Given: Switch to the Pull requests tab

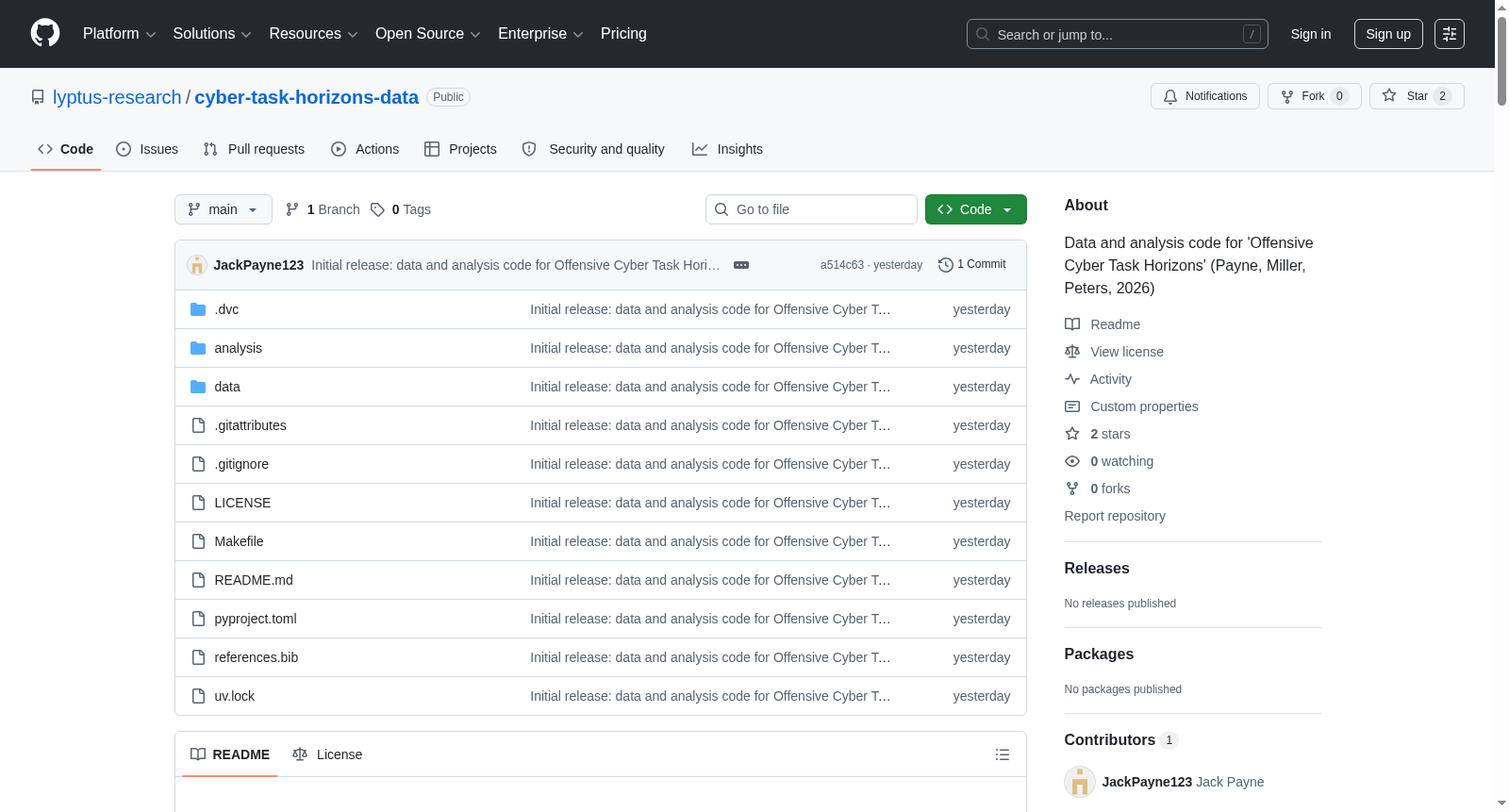Looking at the screenshot, I should (x=254, y=149).
